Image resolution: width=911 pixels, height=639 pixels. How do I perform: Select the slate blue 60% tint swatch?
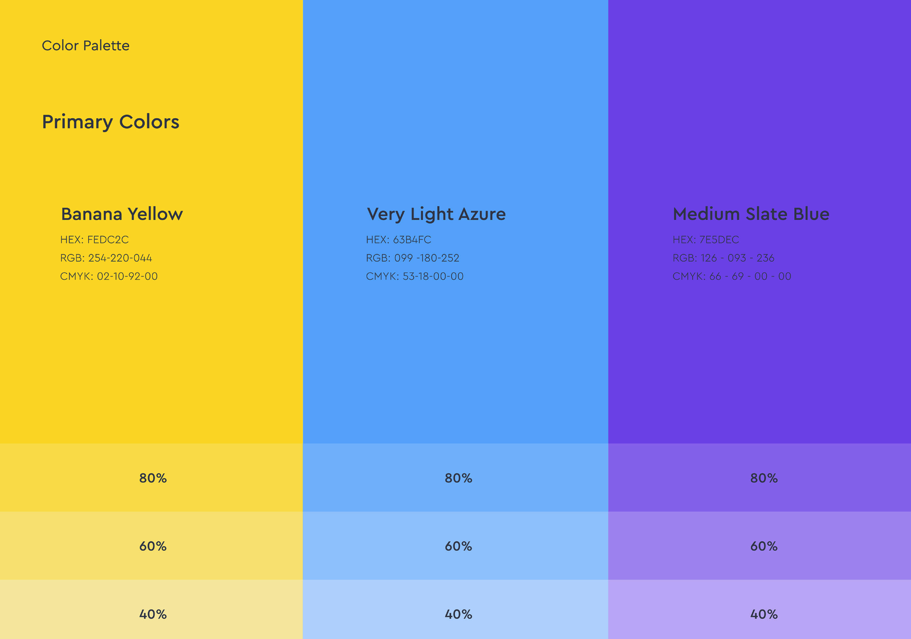tap(762, 546)
